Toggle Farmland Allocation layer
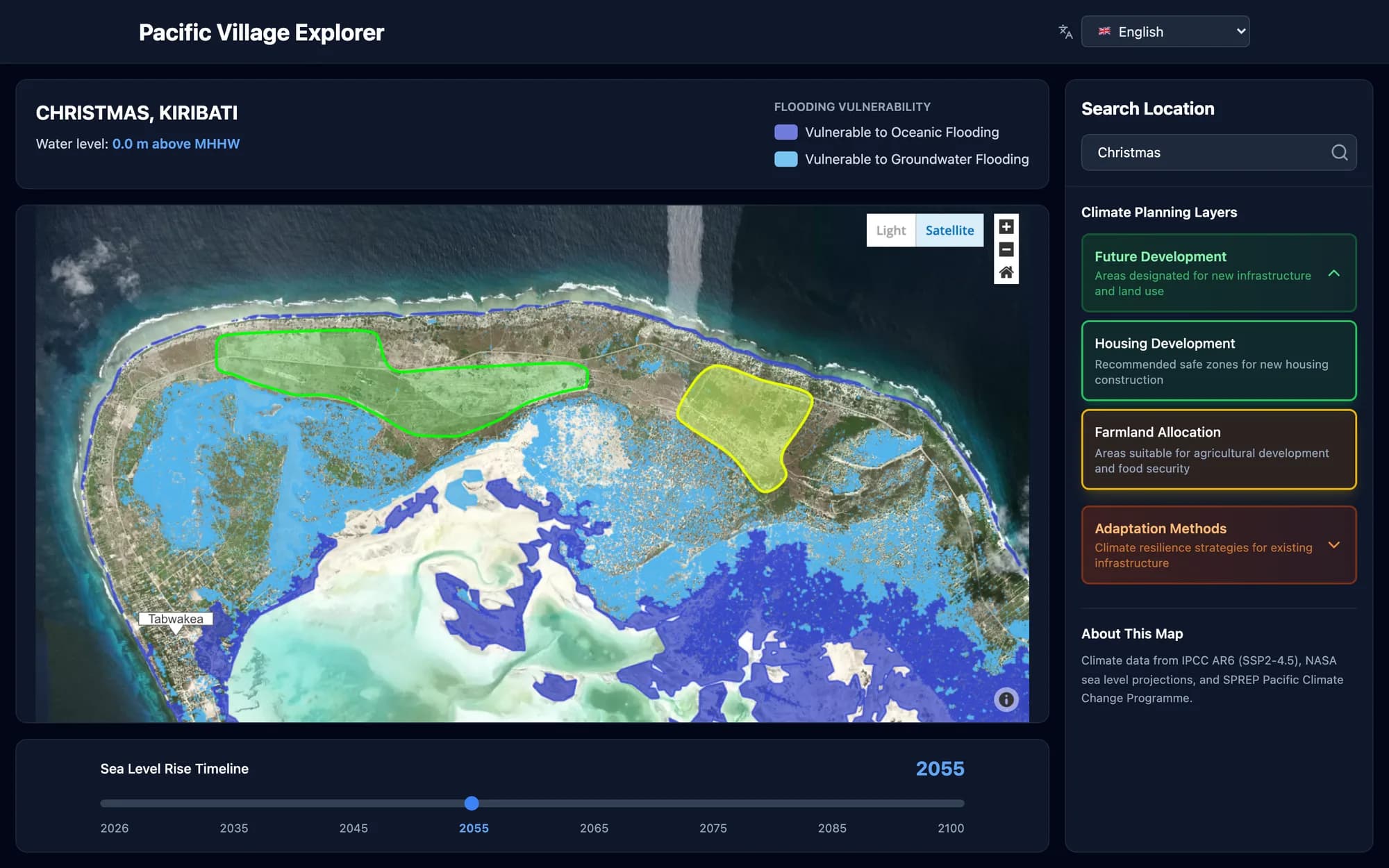Viewport: 1389px width, 868px height. pos(1218,449)
